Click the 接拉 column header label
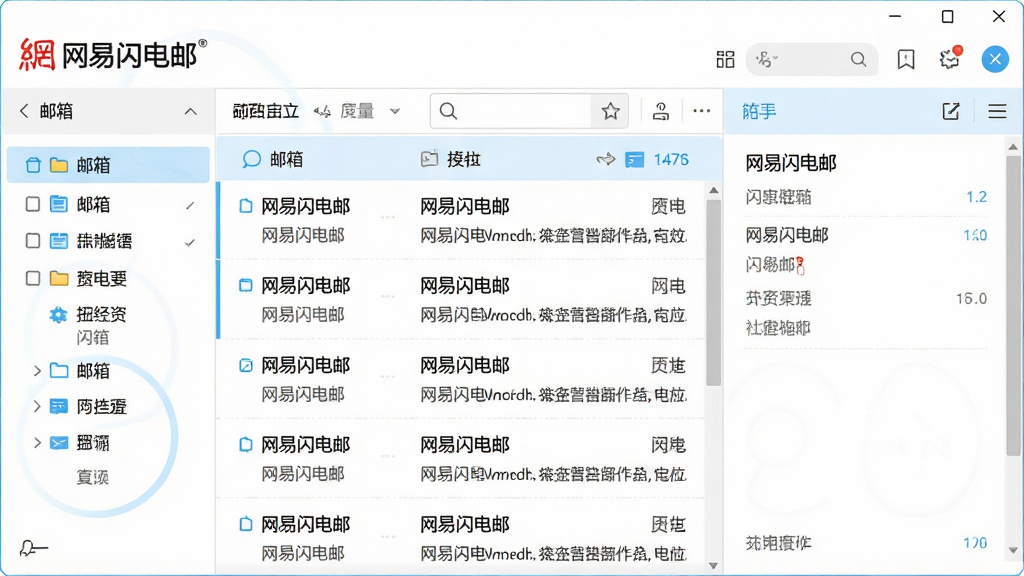 [x=464, y=159]
